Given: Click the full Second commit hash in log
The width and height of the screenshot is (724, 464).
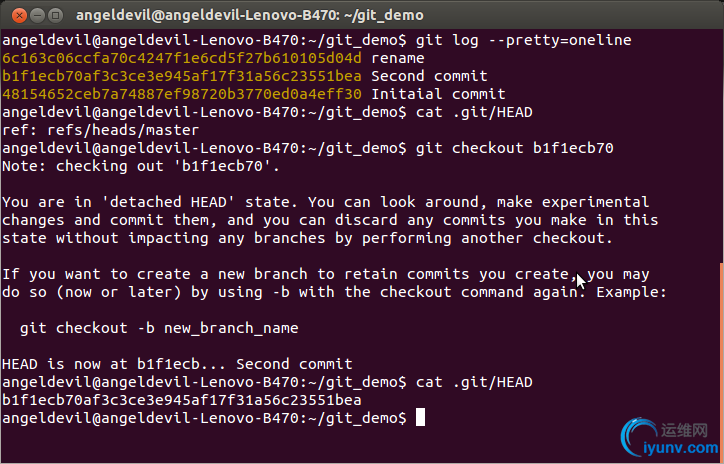Looking at the screenshot, I should [x=183, y=75].
